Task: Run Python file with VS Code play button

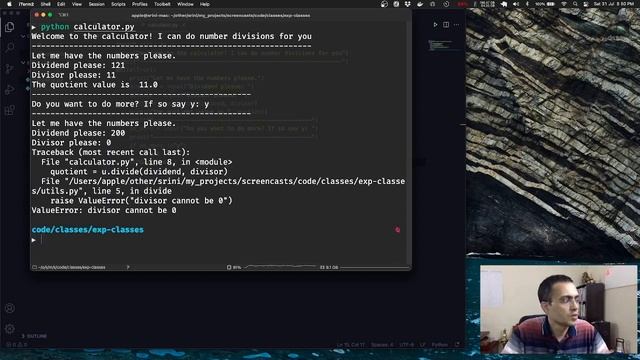Action: pos(435,25)
